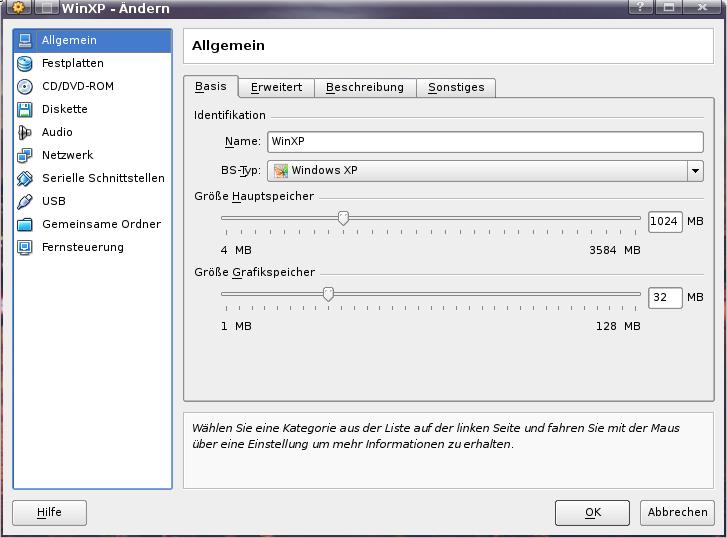The image size is (727, 538).
Task: Expand the BS-Typ dropdown arrow
Action: click(x=695, y=171)
